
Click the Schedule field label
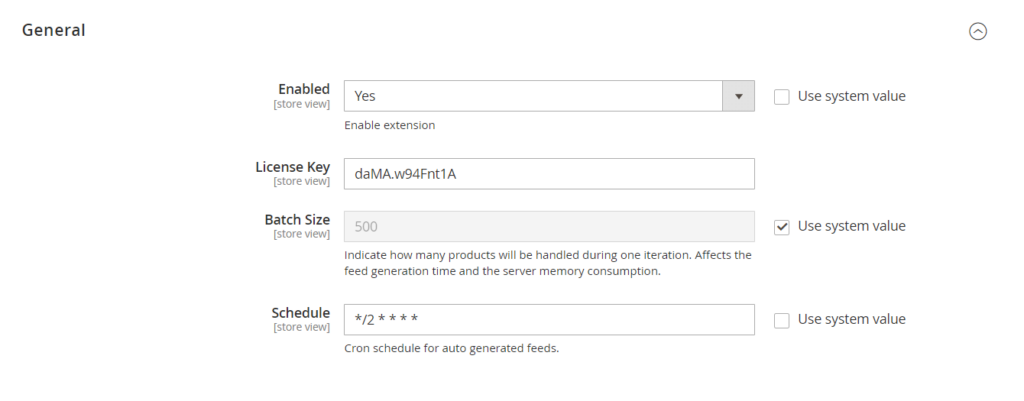click(x=300, y=312)
